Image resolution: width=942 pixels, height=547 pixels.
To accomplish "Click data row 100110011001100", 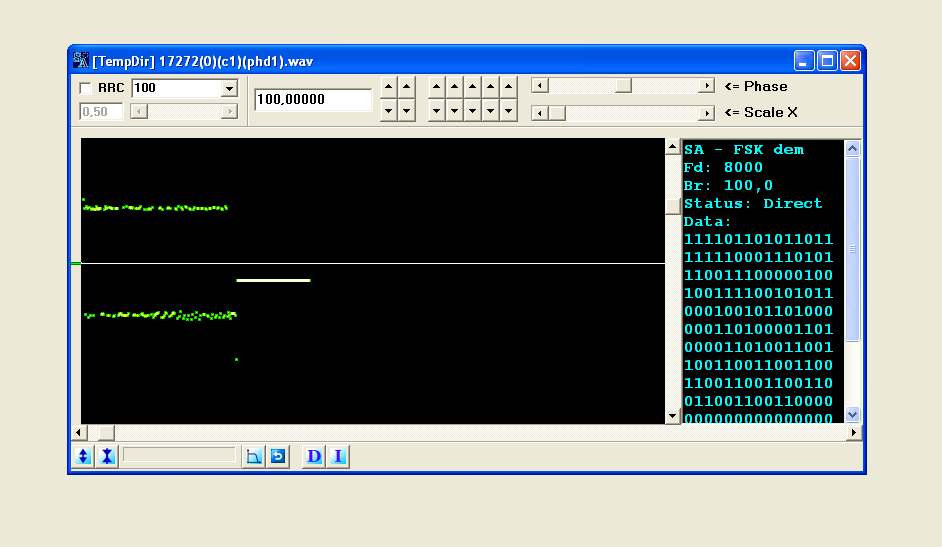I will tap(758, 366).
